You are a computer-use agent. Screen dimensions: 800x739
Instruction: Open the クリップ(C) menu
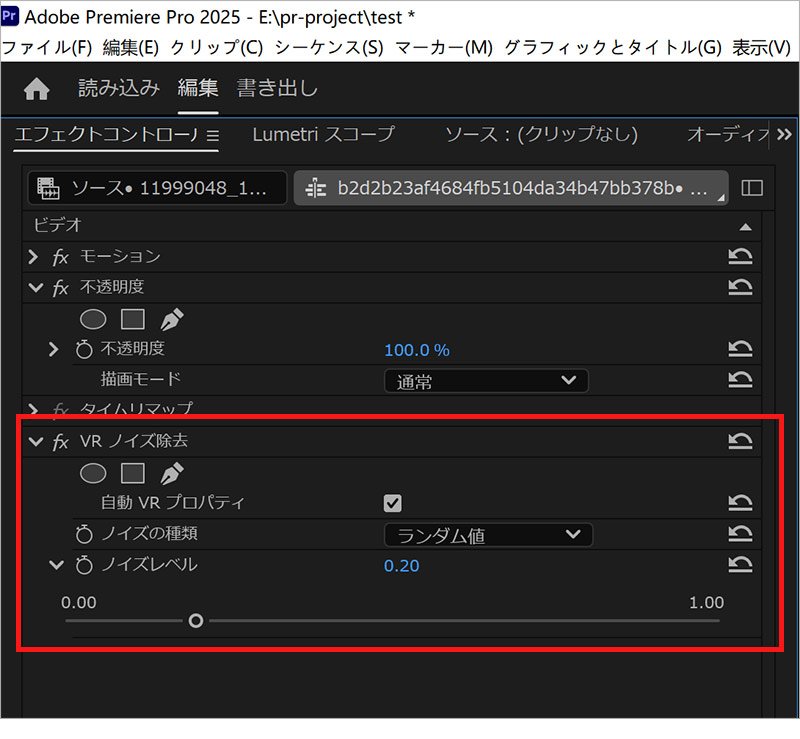coord(216,47)
